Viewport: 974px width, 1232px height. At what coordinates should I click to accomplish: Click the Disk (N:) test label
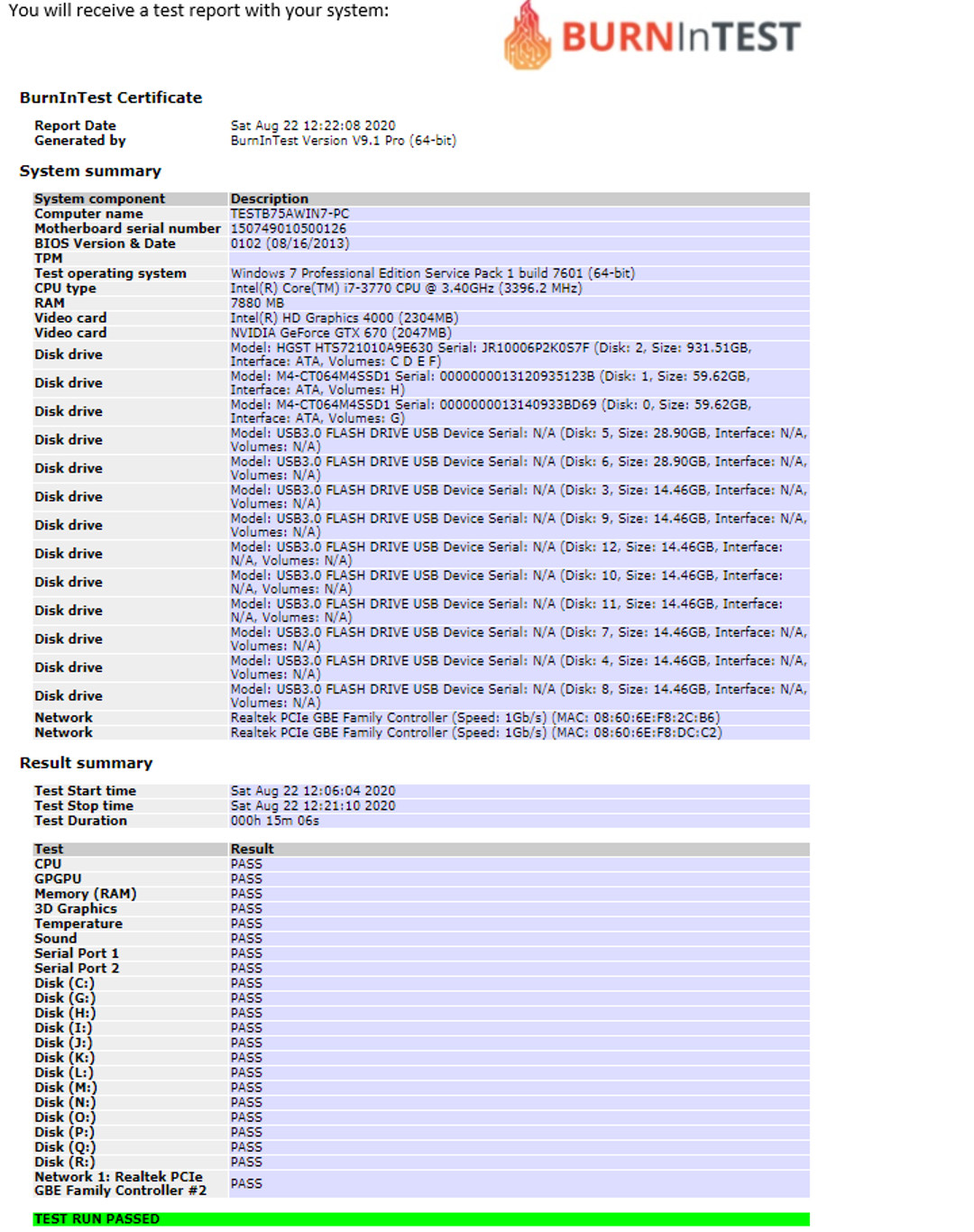point(65,1102)
